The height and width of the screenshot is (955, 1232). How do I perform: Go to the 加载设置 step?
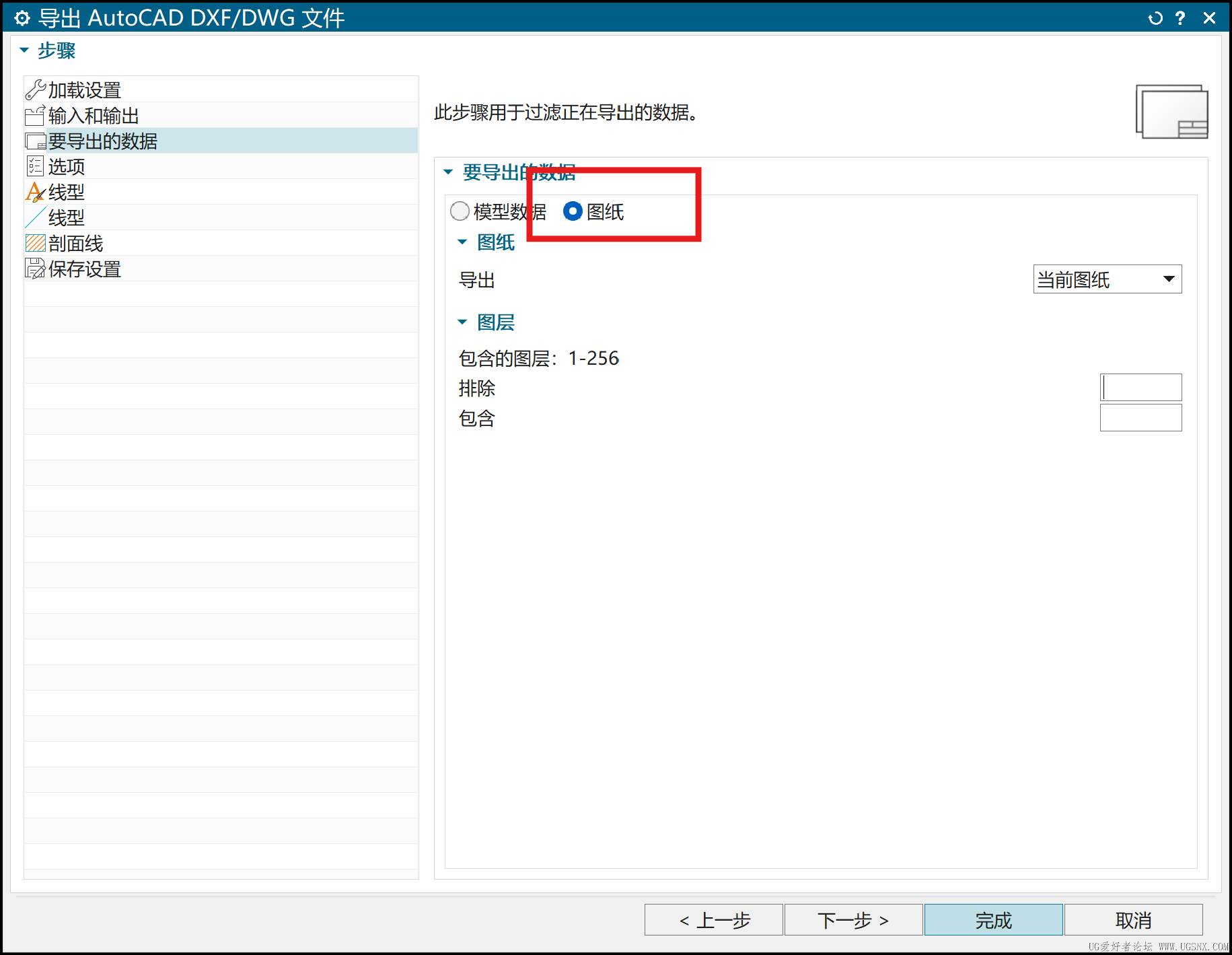coord(221,90)
